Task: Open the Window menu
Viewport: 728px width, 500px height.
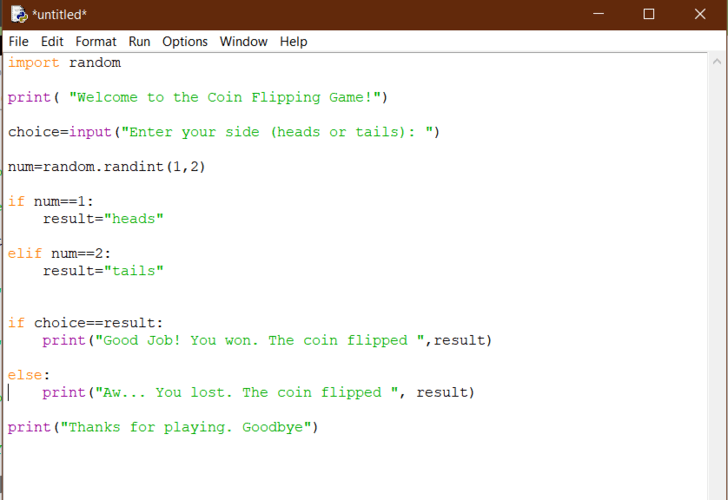Action: click(243, 42)
